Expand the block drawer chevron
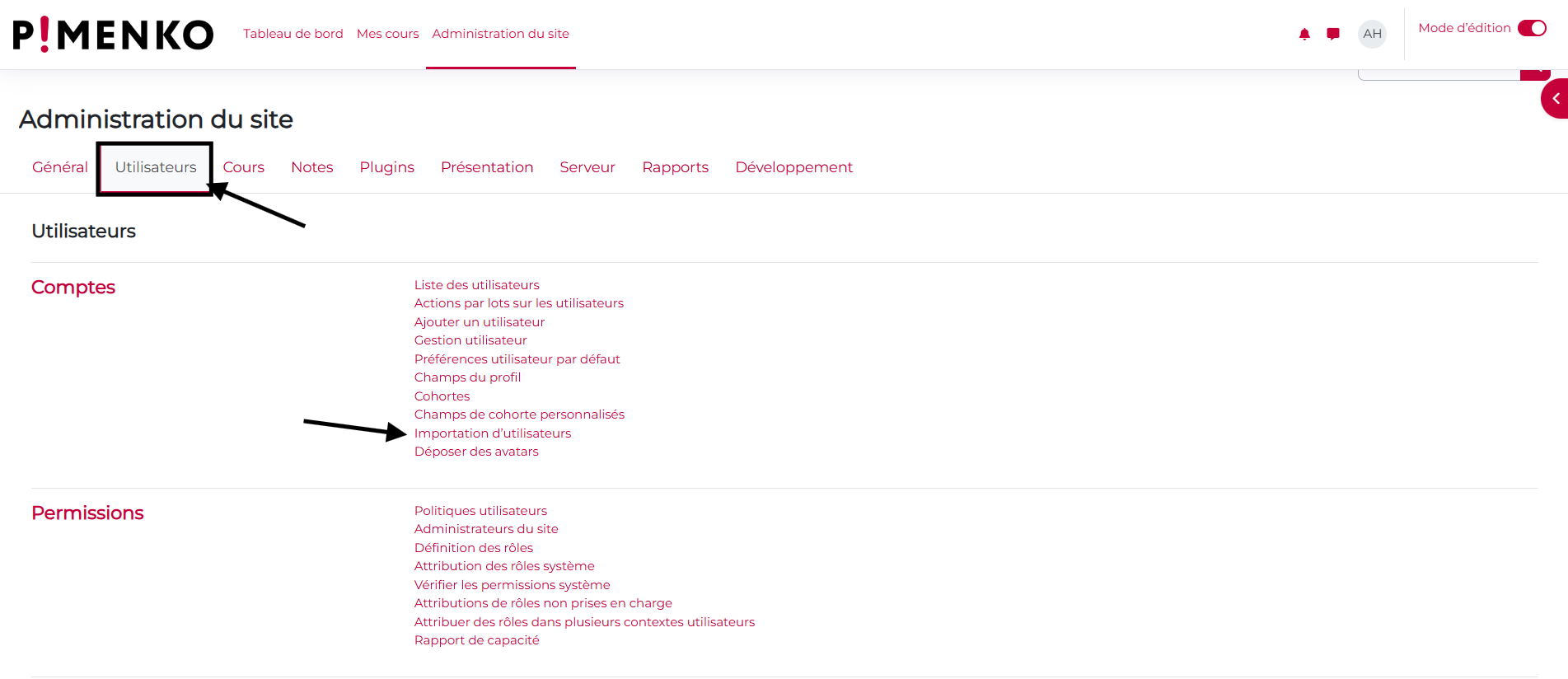This screenshot has width=1568, height=679. [1555, 99]
